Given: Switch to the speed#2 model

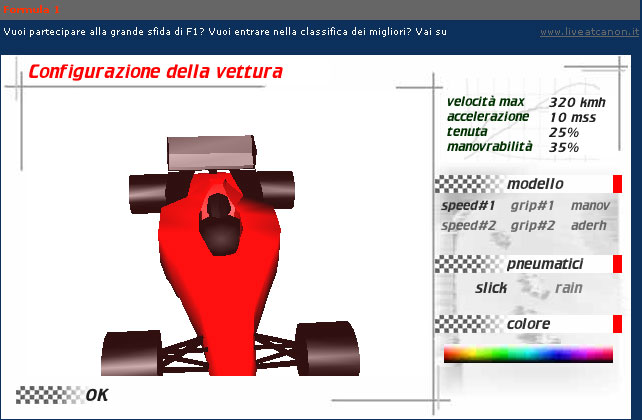Looking at the screenshot, I should coord(468,225).
